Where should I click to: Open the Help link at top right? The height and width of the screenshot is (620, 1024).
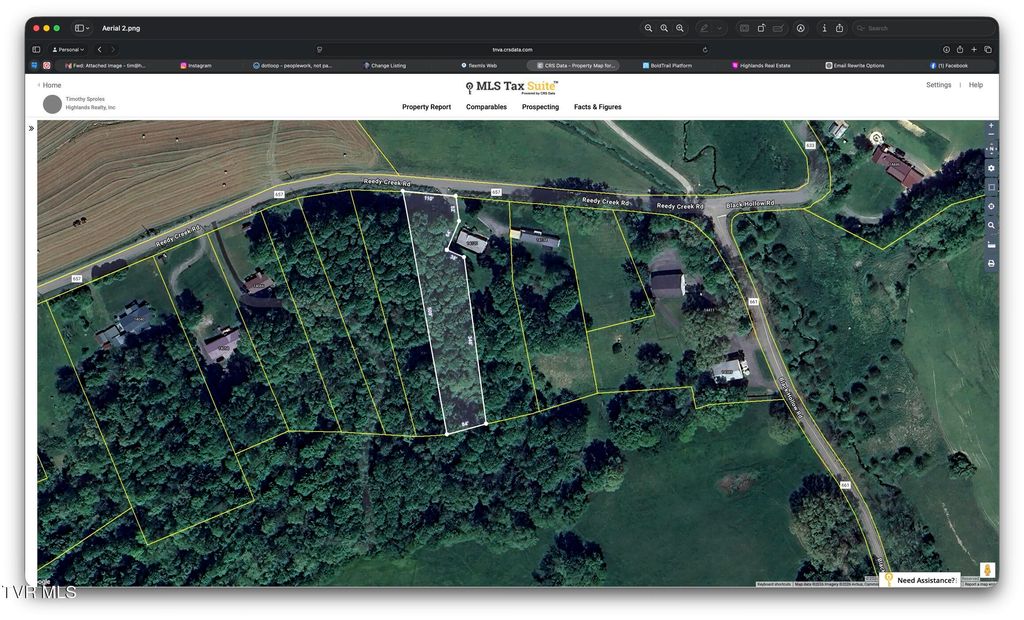(975, 85)
